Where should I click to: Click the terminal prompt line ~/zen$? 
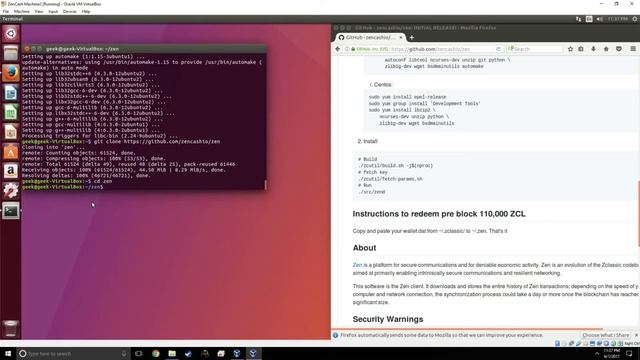click(63, 187)
